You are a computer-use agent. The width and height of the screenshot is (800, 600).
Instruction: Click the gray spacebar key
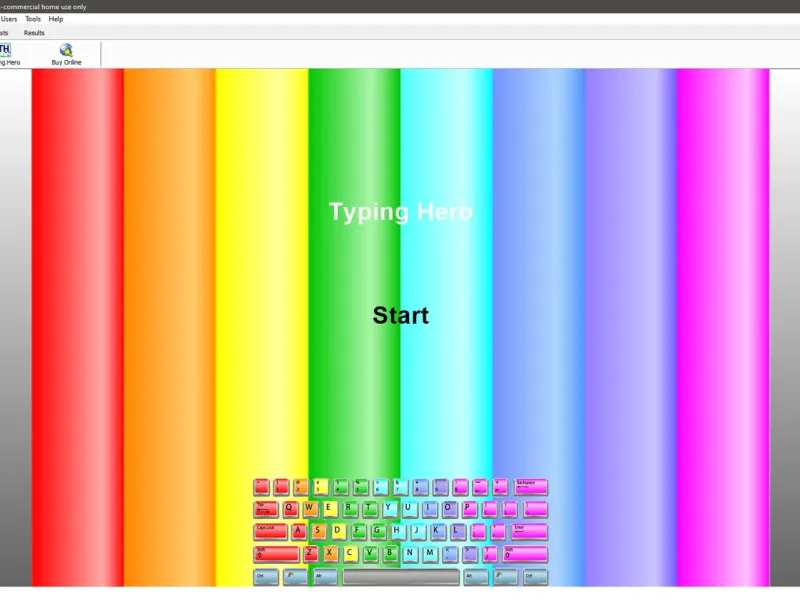coord(401,577)
